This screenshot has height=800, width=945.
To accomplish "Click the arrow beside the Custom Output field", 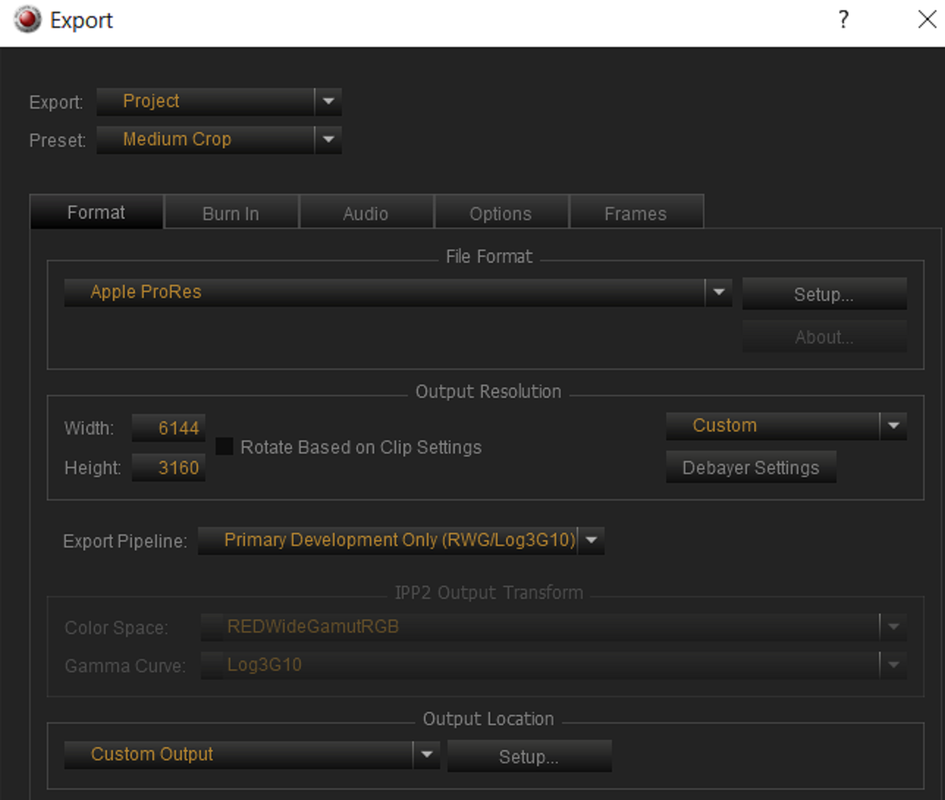I will 427,755.
